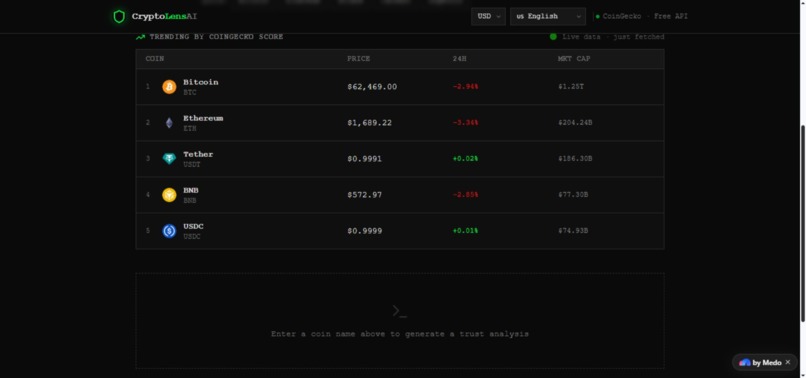
Task: Open the USD currency dropdown
Action: pyautogui.click(x=488, y=16)
